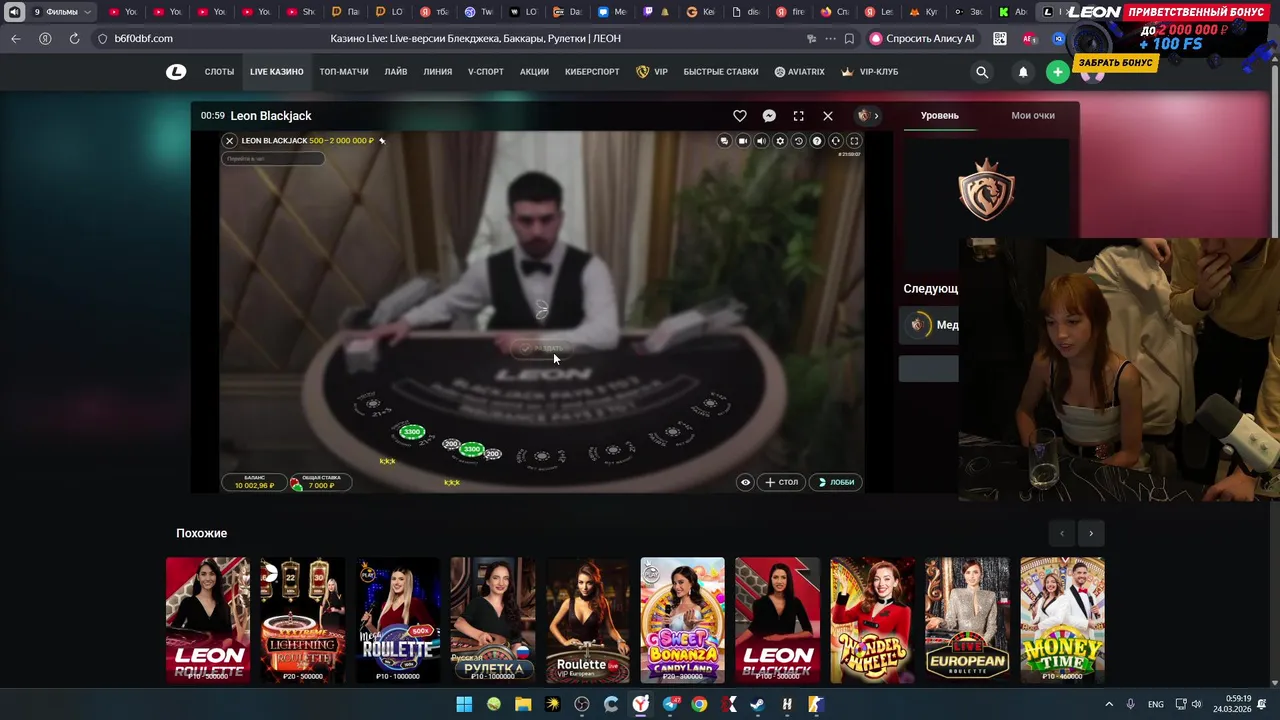This screenshot has width=1280, height=720.
Task: Click the Баланс 10 002,96 ₽ indicator
Action: pos(254,482)
